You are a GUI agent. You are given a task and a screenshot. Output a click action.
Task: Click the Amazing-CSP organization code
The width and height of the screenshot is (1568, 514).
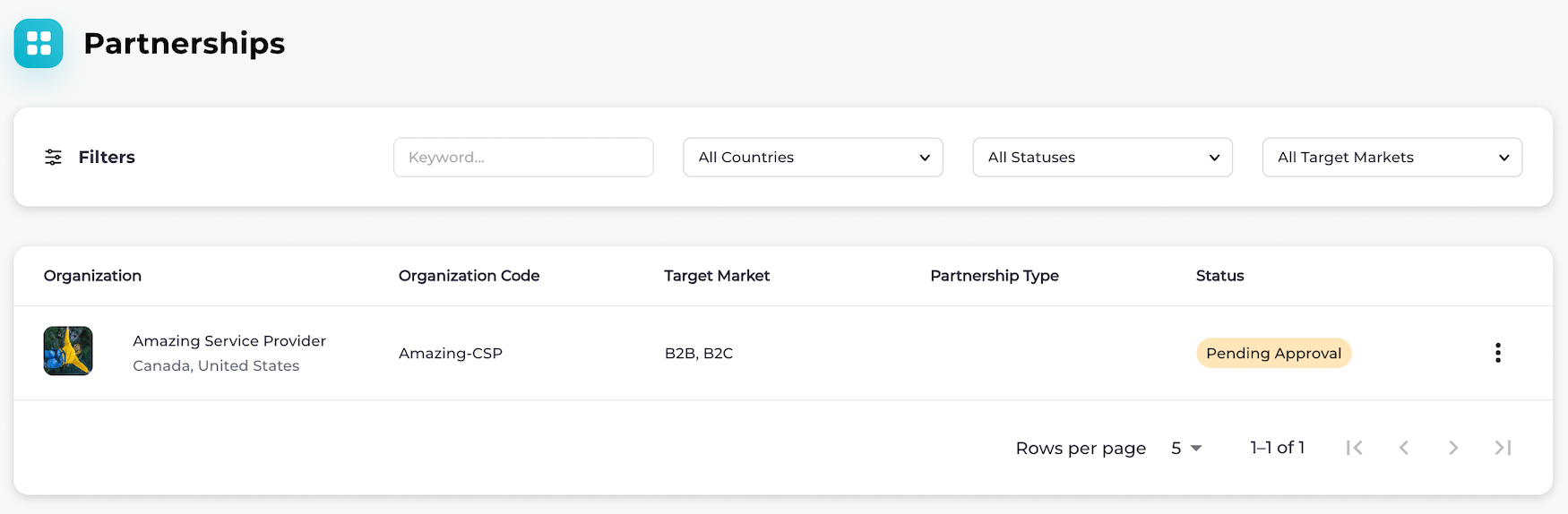click(451, 353)
